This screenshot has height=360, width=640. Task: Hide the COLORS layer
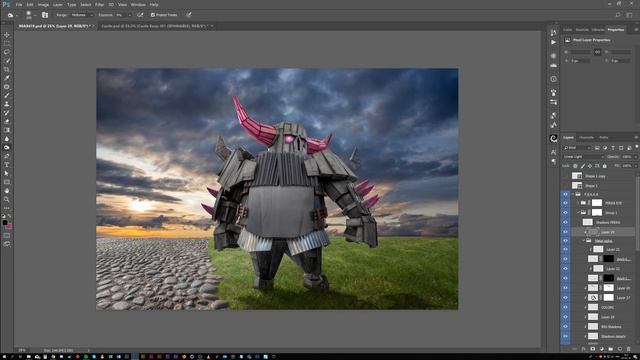(x=565, y=307)
